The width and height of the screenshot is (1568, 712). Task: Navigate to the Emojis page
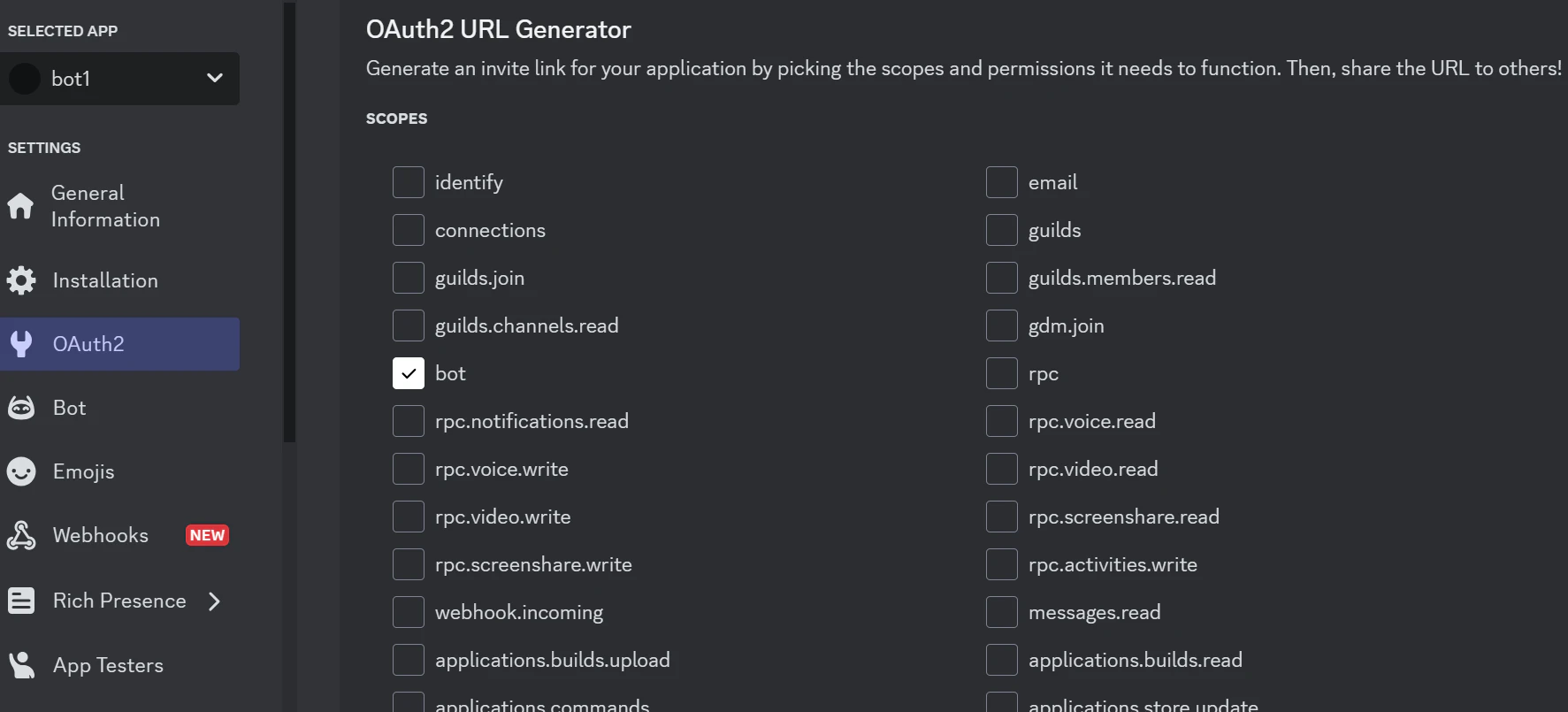point(119,471)
